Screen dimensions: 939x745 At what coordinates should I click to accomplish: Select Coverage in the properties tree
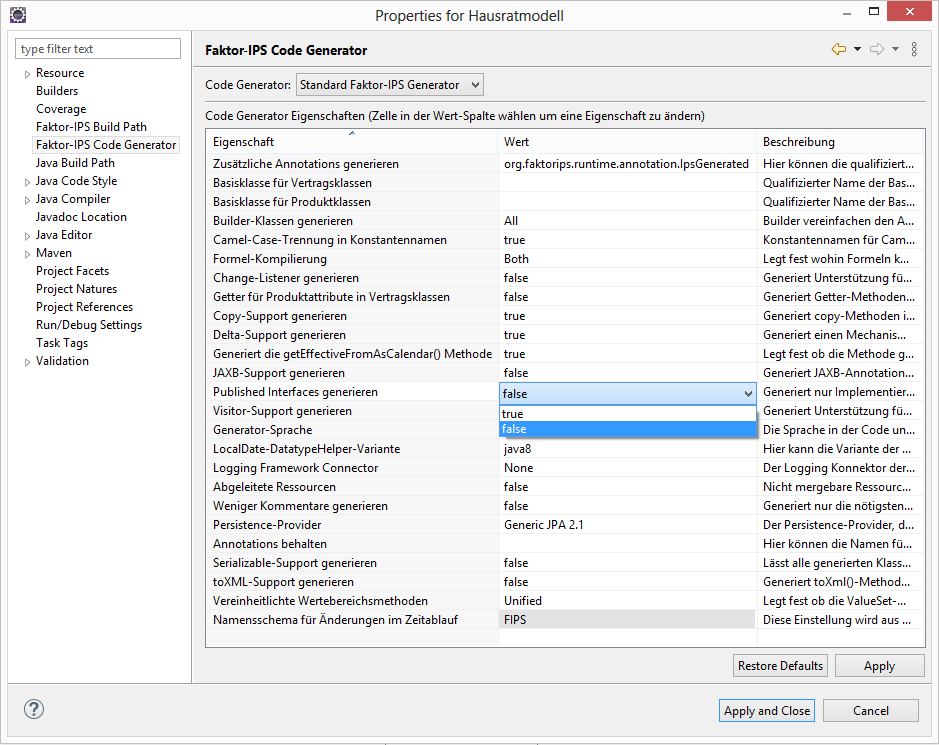(61, 109)
